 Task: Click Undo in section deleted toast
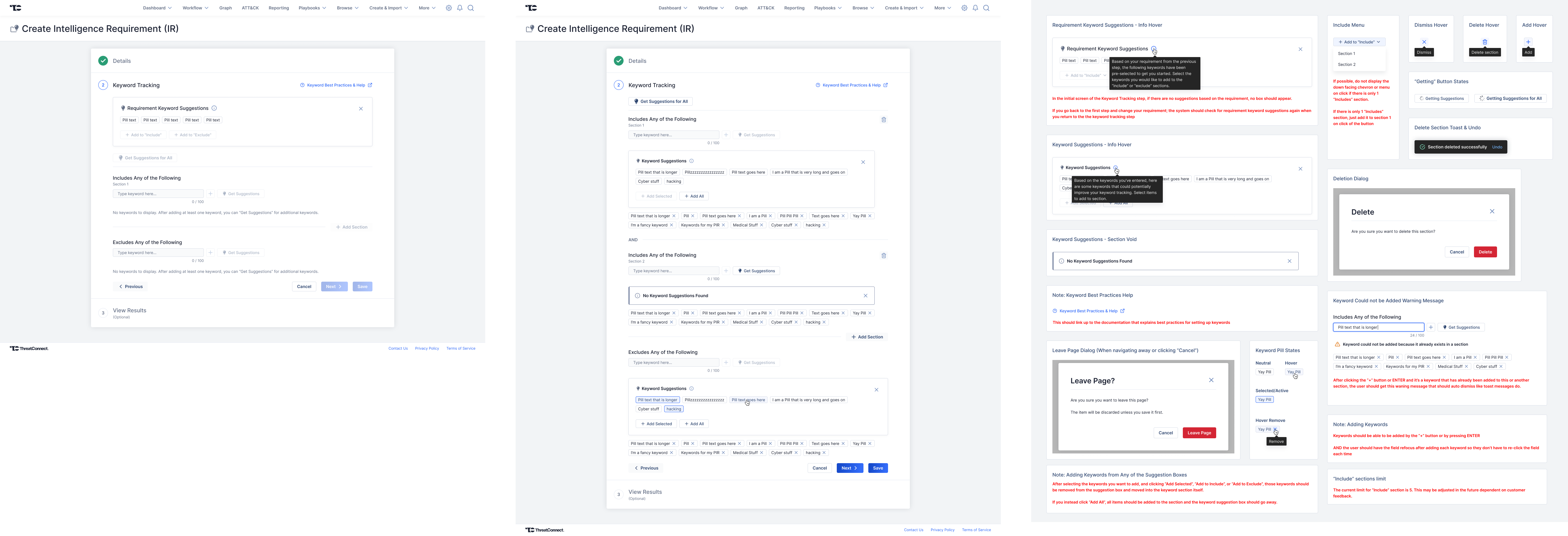[1497, 147]
